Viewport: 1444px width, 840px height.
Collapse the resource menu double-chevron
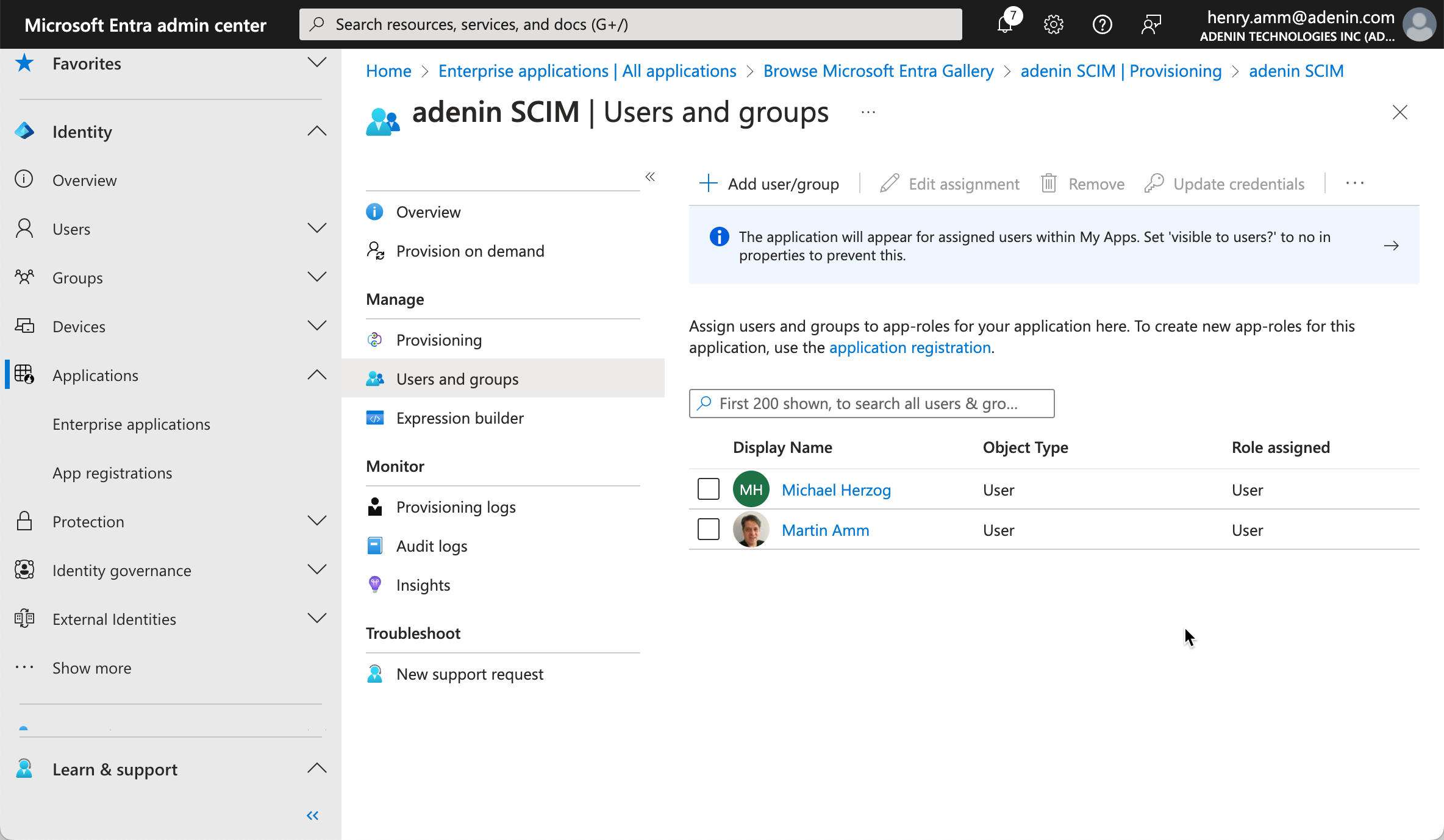coord(650,177)
